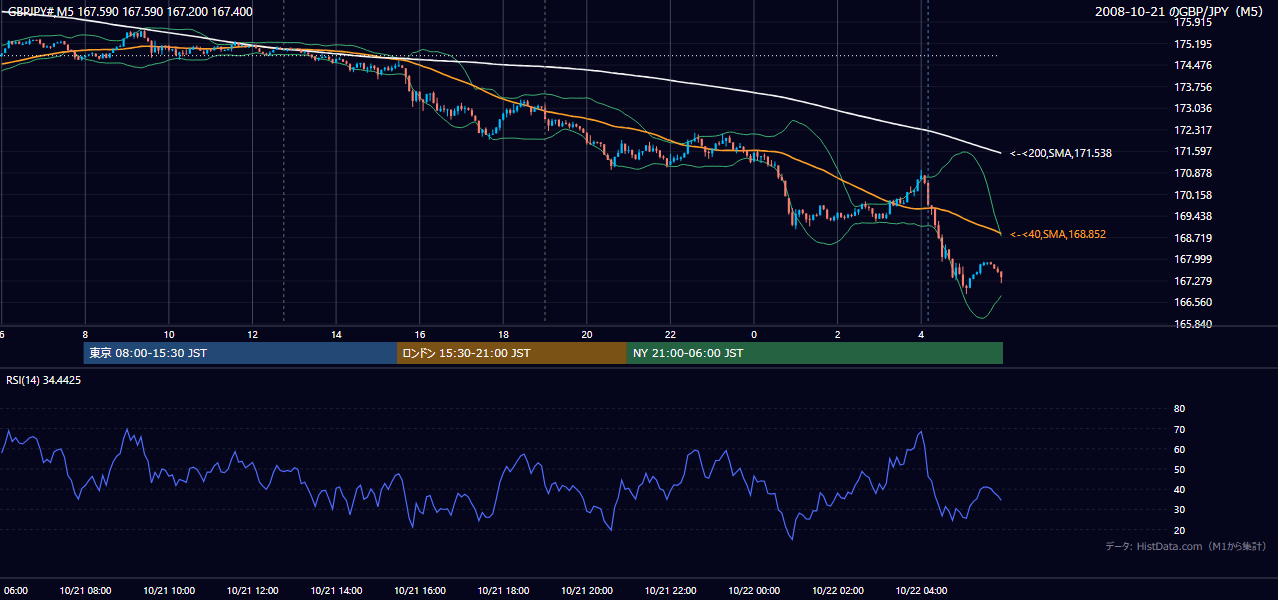Click price axis label 167.999
1278x600 pixels.
click(x=1193, y=259)
